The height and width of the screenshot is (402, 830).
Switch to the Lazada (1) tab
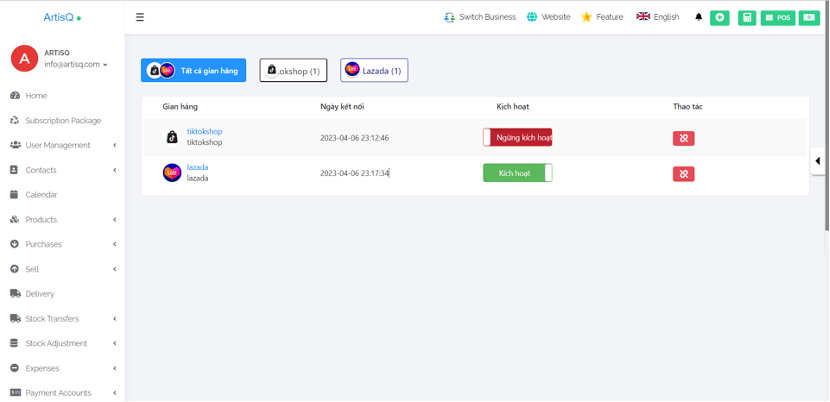click(374, 70)
